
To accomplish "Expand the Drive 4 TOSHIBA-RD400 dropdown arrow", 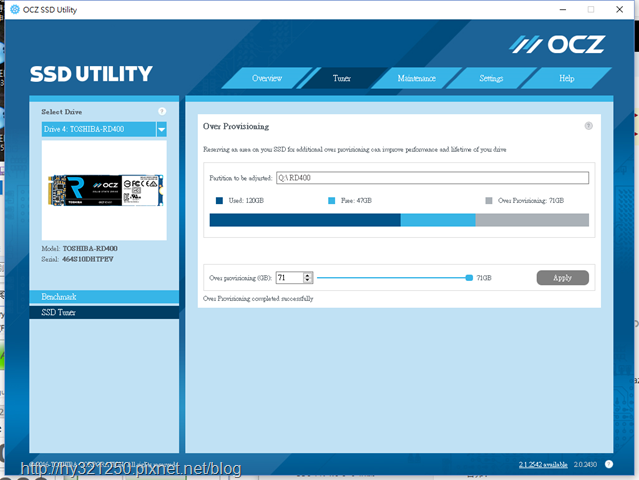I will pyautogui.click(x=161, y=130).
